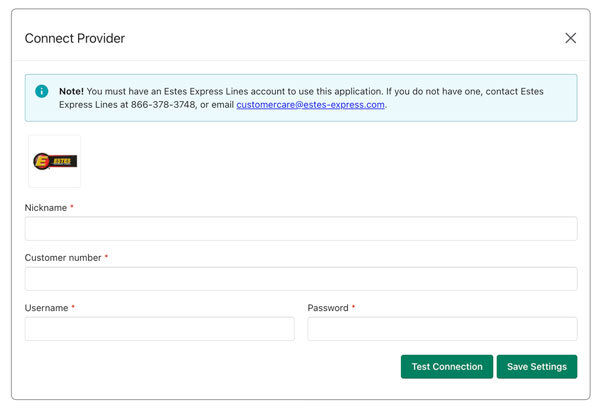Click the Connect Provider dialog title
This screenshot has width=600, height=410.
coord(74,38)
